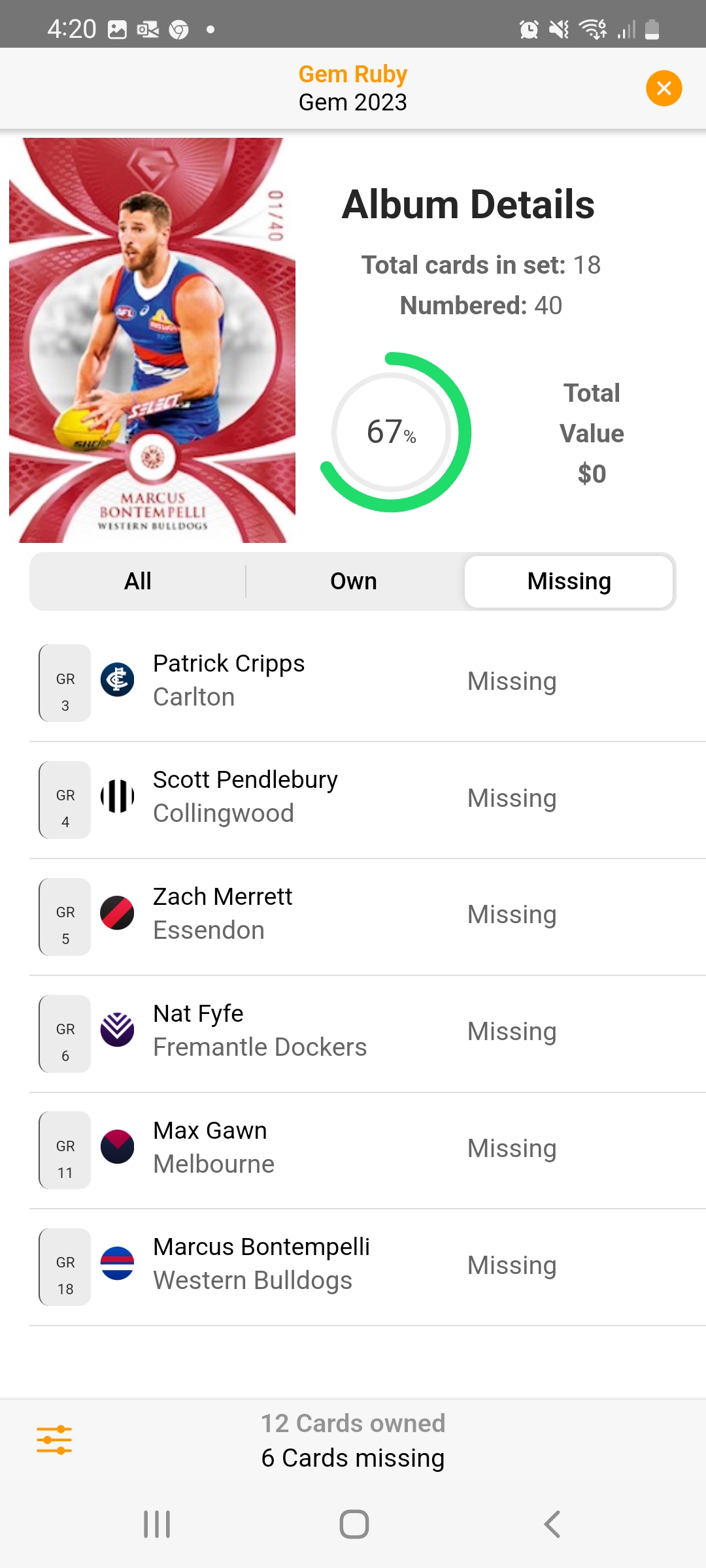Tap the Carlton club logo
Image resolution: width=706 pixels, height=1568 pixels.
117,680
